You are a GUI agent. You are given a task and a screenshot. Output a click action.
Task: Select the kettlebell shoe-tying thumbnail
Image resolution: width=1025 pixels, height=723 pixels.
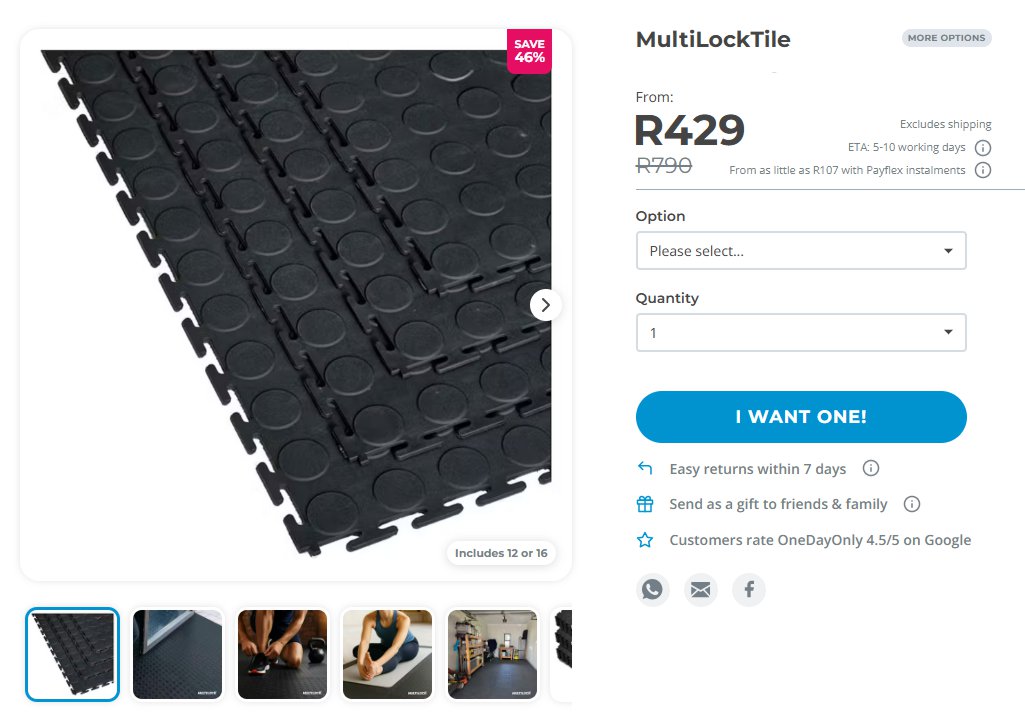point(282,654)
